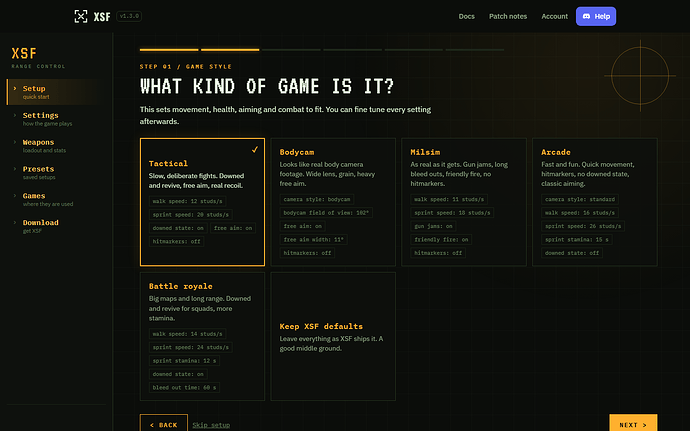Open Games in sidebar

[55, 199]
